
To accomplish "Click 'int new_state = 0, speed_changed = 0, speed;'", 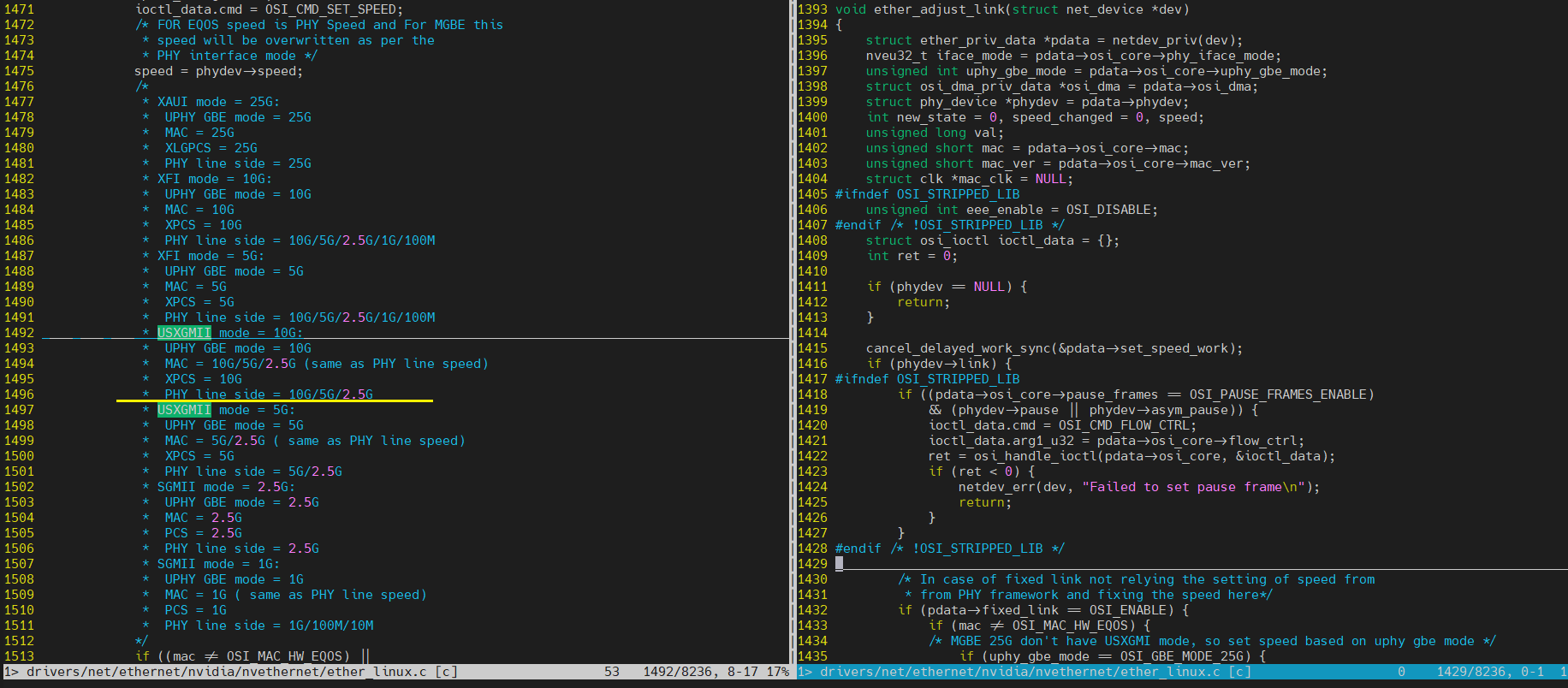I will [x=1036, y=117].
